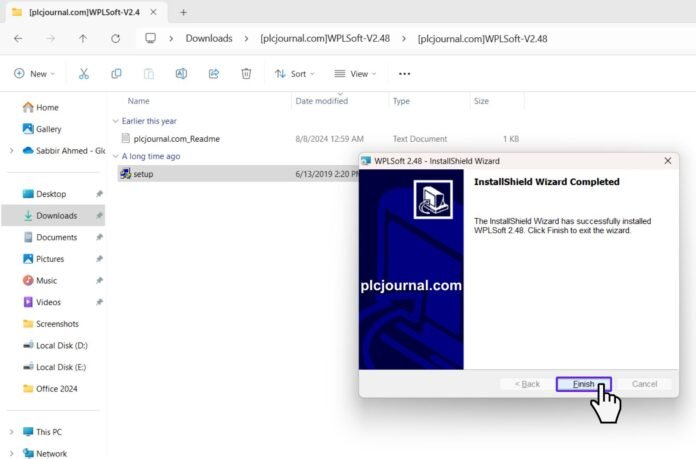This screenshot has height=459, width=696.
Task: Sort files by Date modified column
Action: [x=322, y=101]
